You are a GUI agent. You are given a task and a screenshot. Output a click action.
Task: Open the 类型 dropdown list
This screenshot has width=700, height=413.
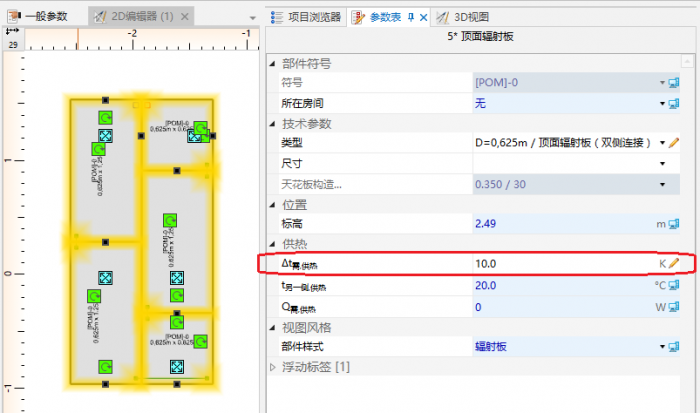point(661,143)
